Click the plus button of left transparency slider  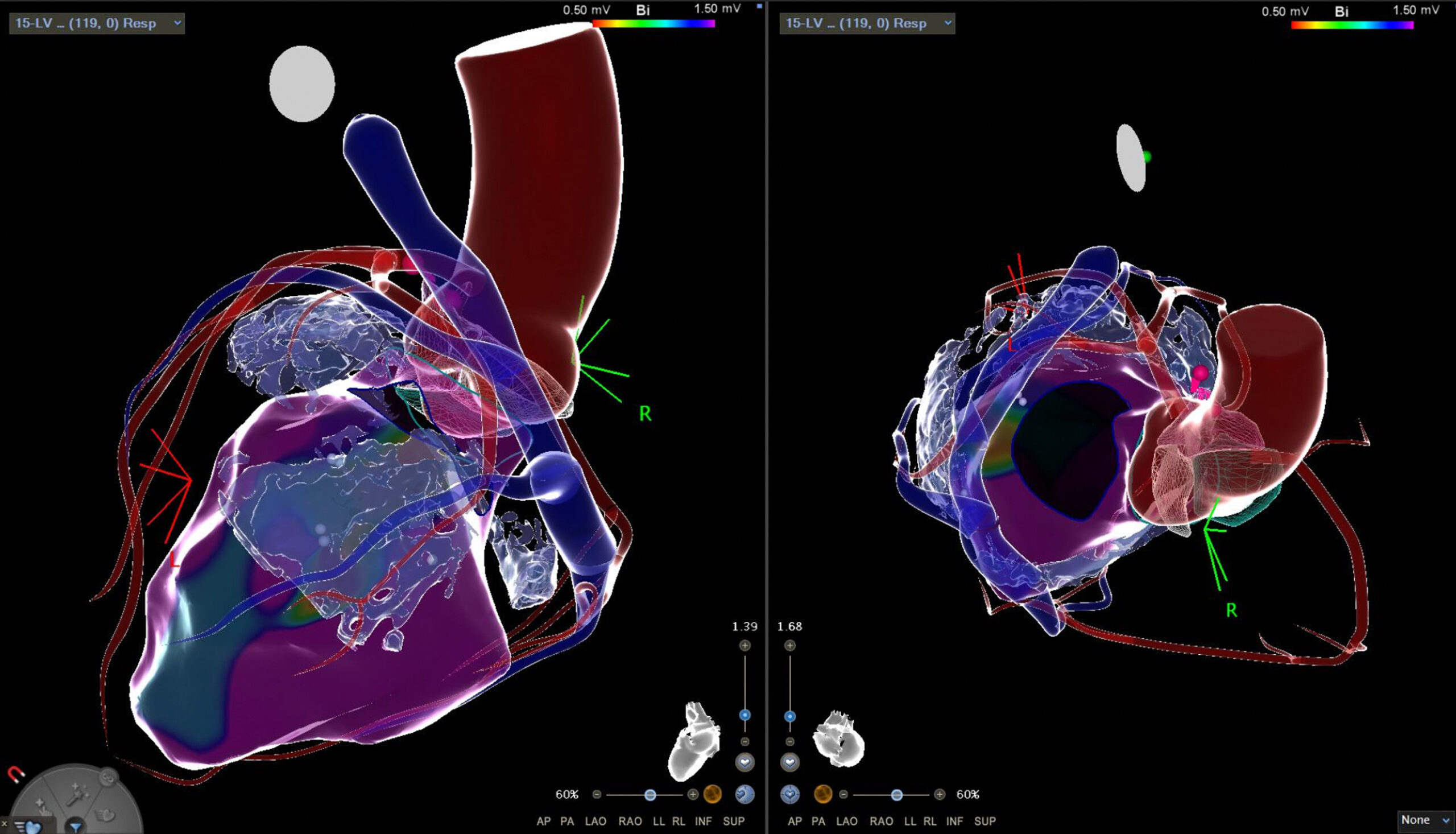[x=693, y=795]
